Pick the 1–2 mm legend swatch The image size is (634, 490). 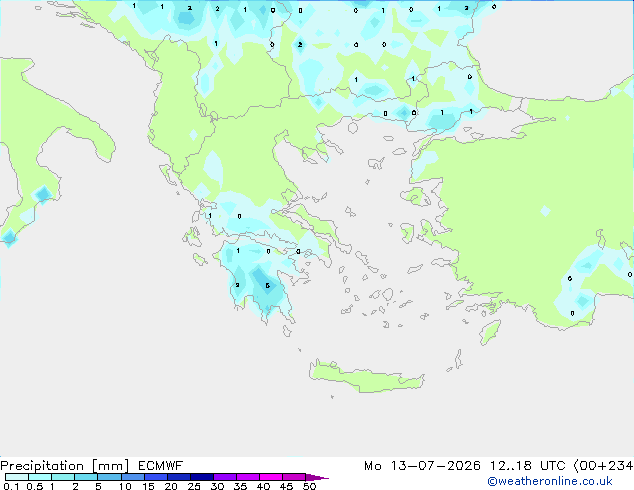point(63,477)
